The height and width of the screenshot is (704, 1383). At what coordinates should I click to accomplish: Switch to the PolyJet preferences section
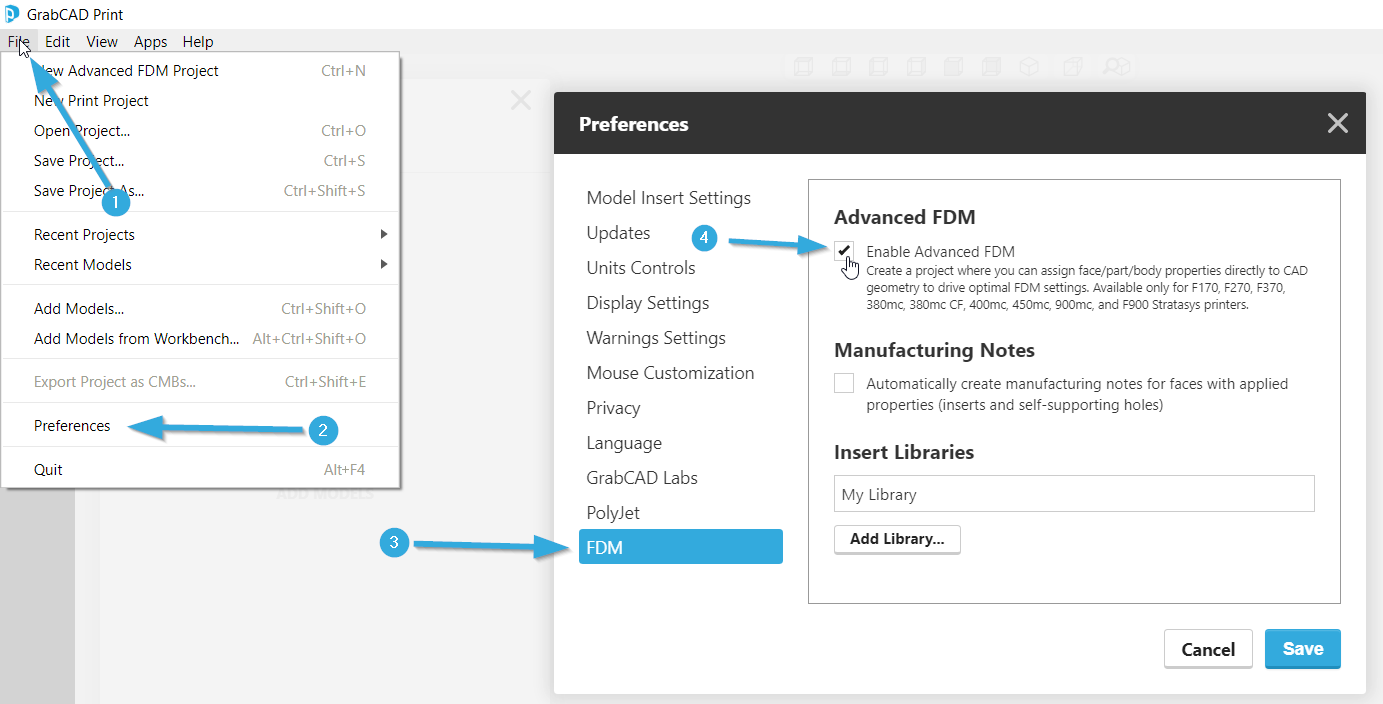point(613,513)
